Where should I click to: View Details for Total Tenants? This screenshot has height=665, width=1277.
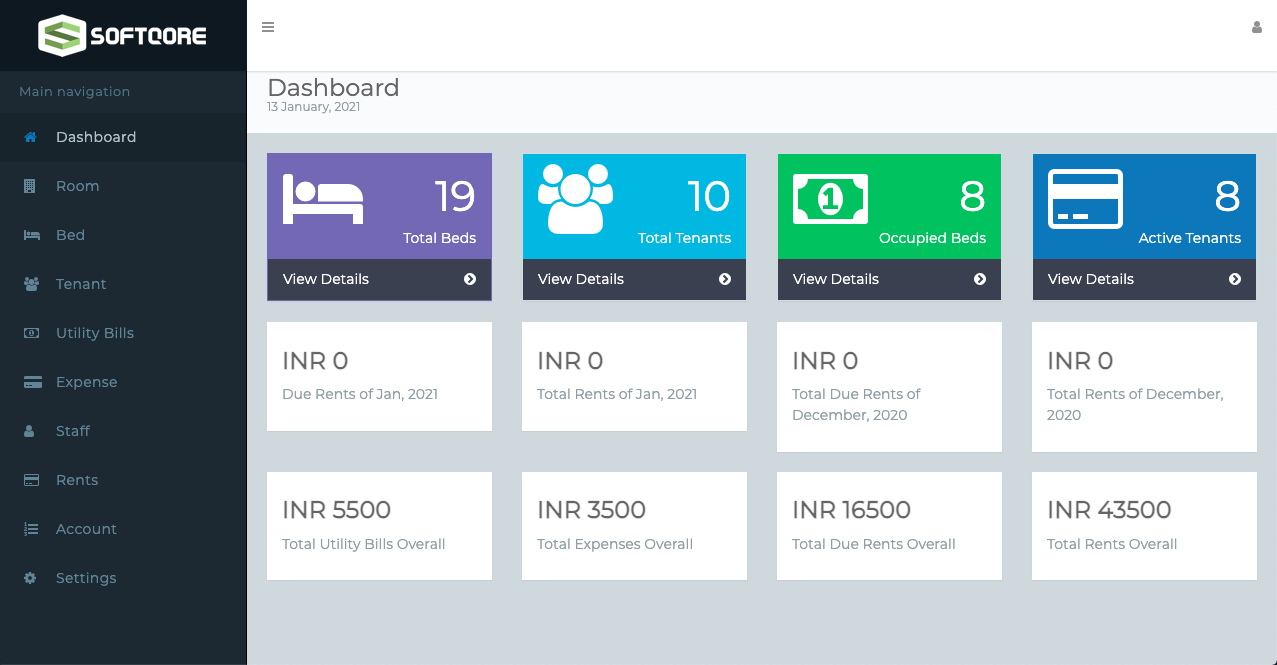(x=634, y=279)
